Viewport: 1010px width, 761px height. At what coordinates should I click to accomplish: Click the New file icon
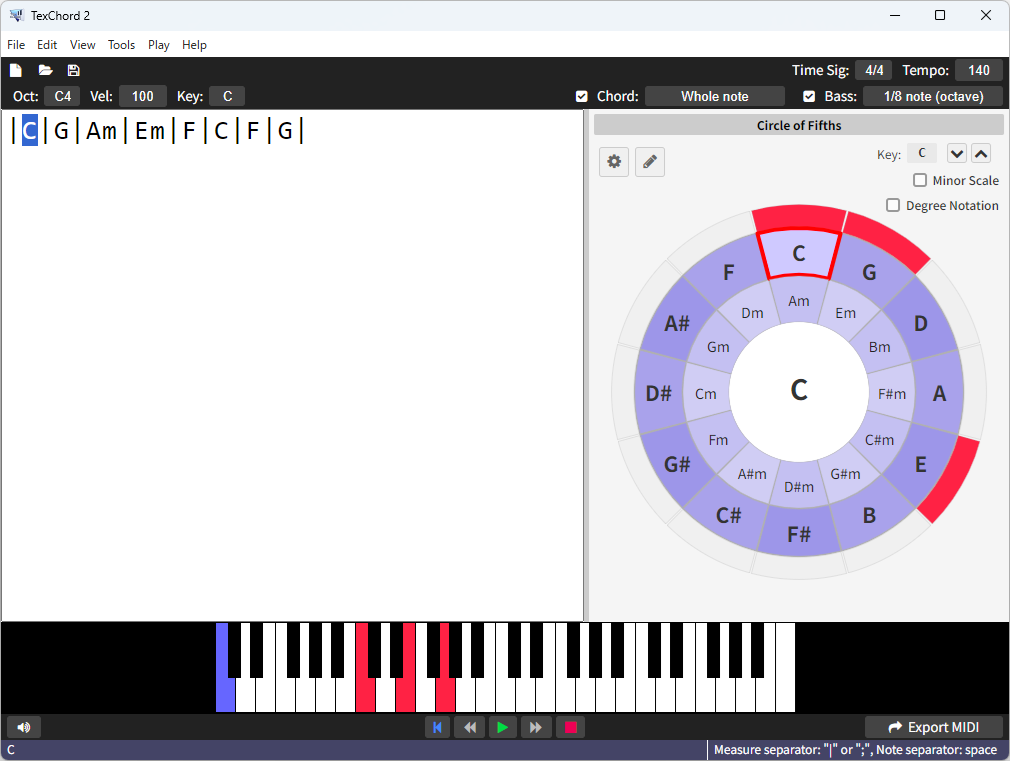(15, 70)
